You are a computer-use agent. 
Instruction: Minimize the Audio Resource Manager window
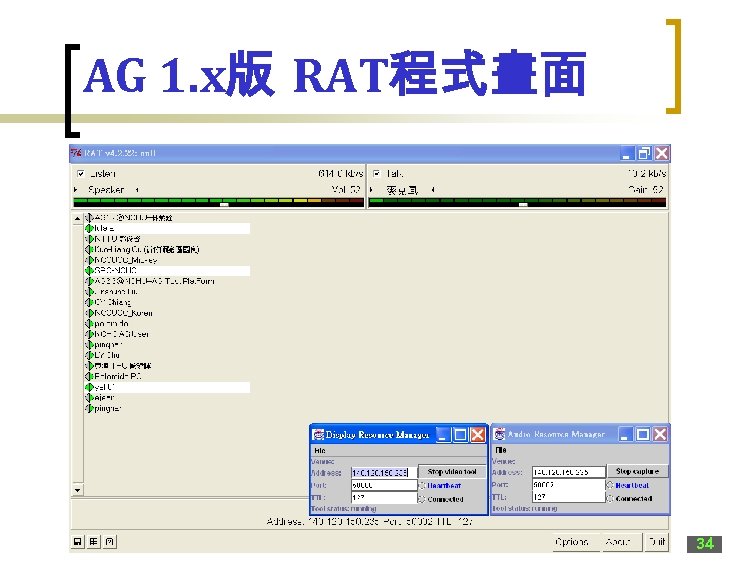coord(625,434)
